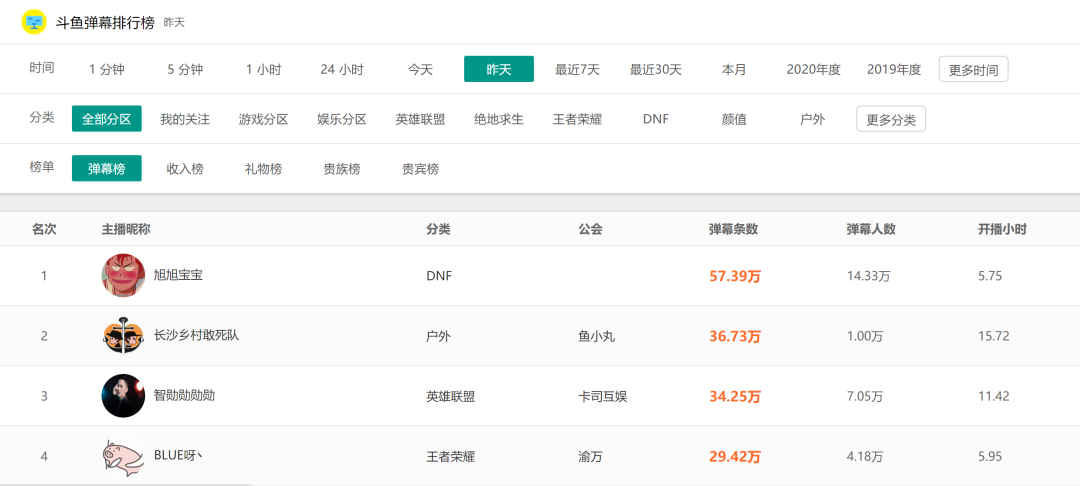
Task: Click streamer name 旭旭宝宝
Action: 178,275
